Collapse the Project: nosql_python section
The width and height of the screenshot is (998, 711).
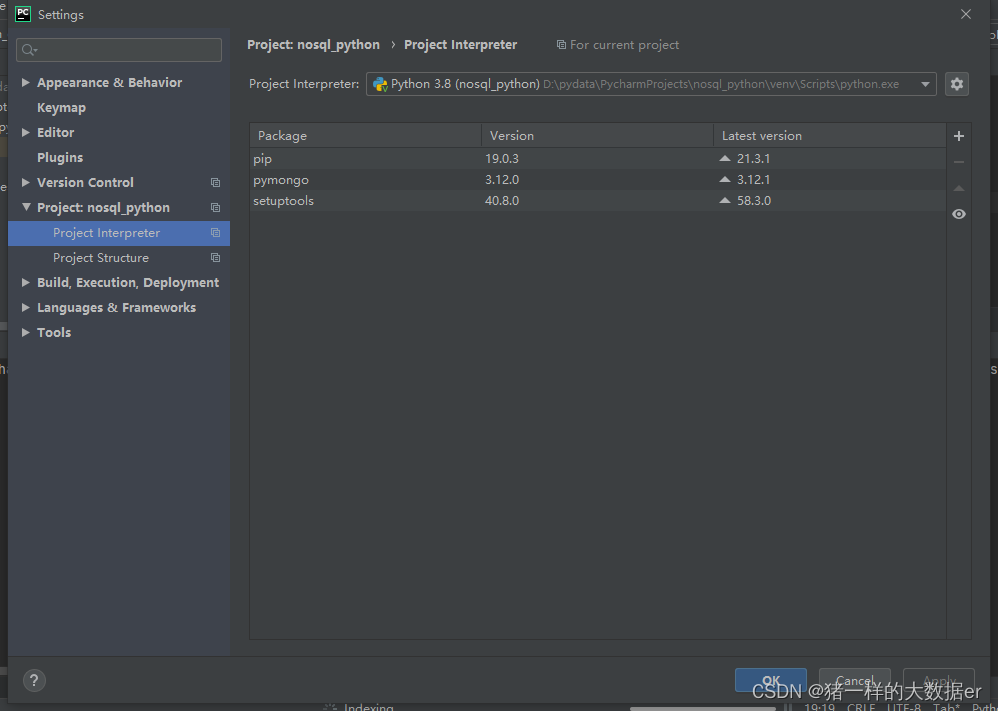click(25, 207)
